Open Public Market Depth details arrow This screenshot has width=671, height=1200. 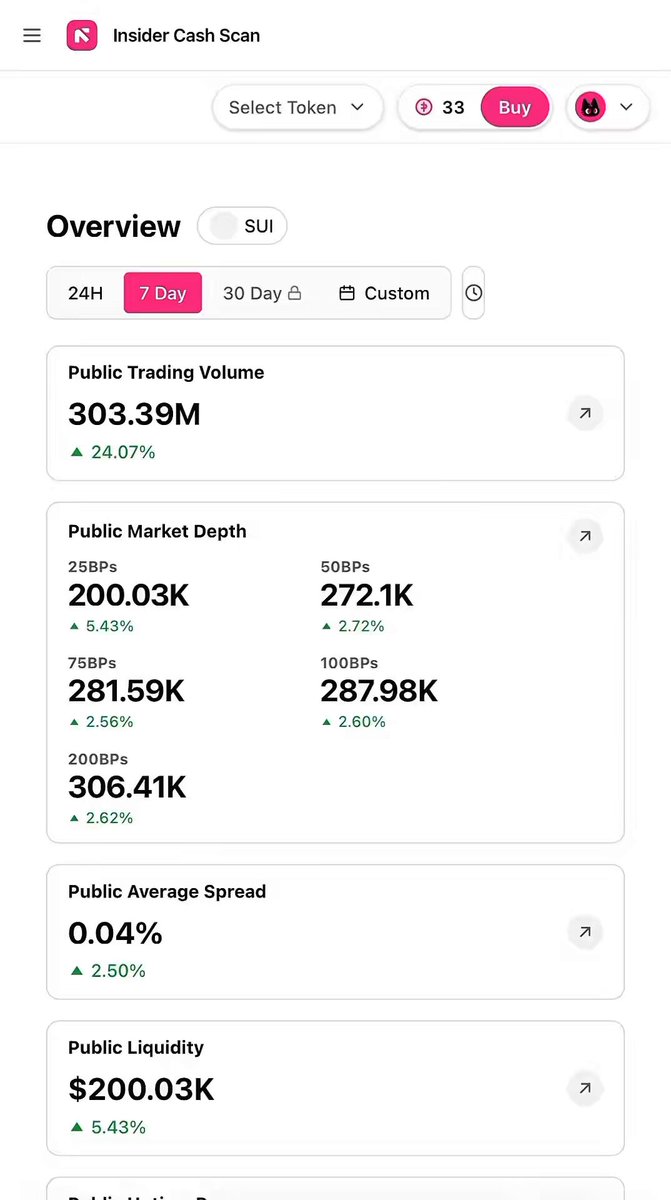coord(585,536)
